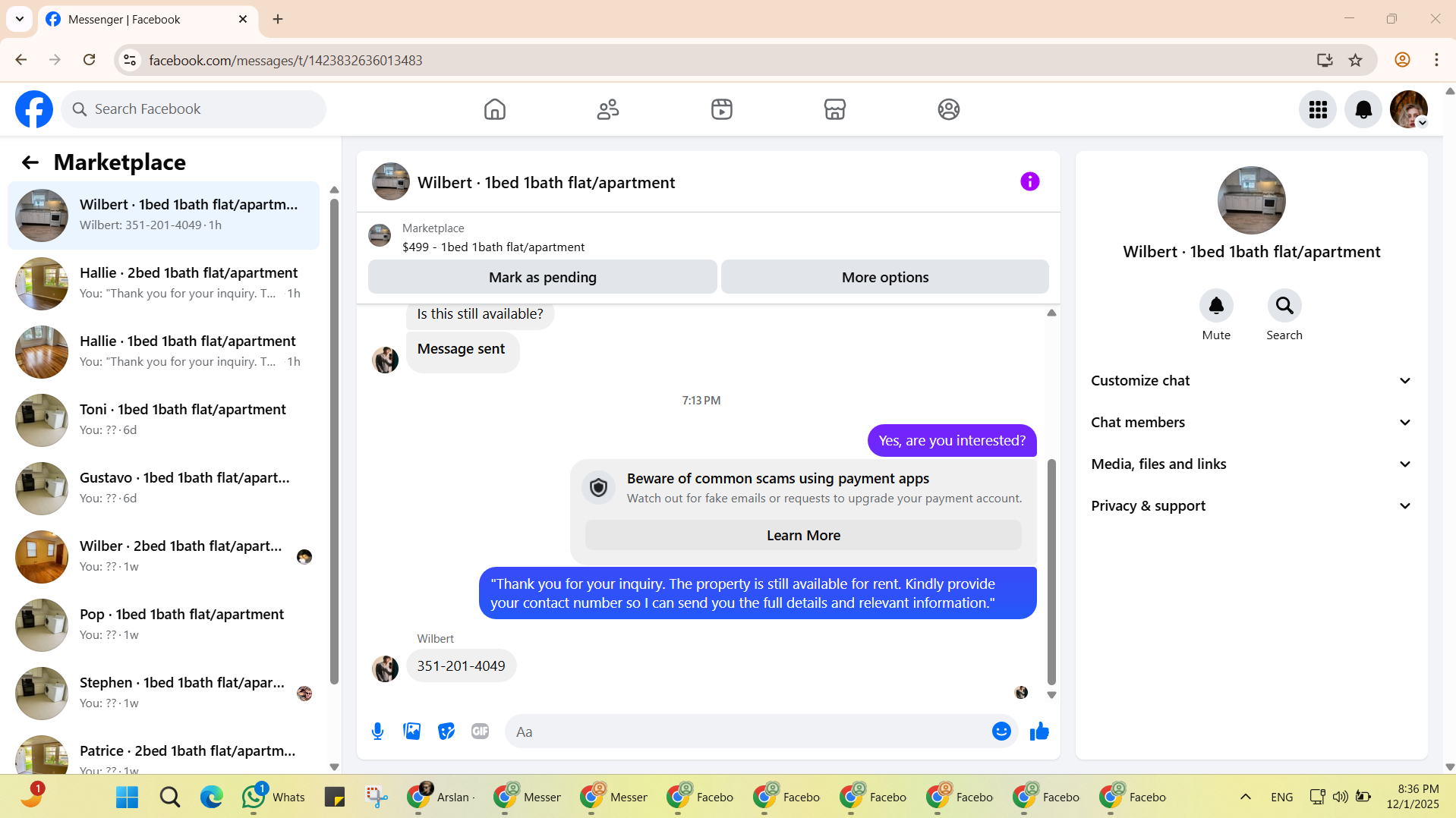Open the taskbar search icon
Viewport: 1456px width, 818px height.
pyautogui.click(x=169, y=797)
